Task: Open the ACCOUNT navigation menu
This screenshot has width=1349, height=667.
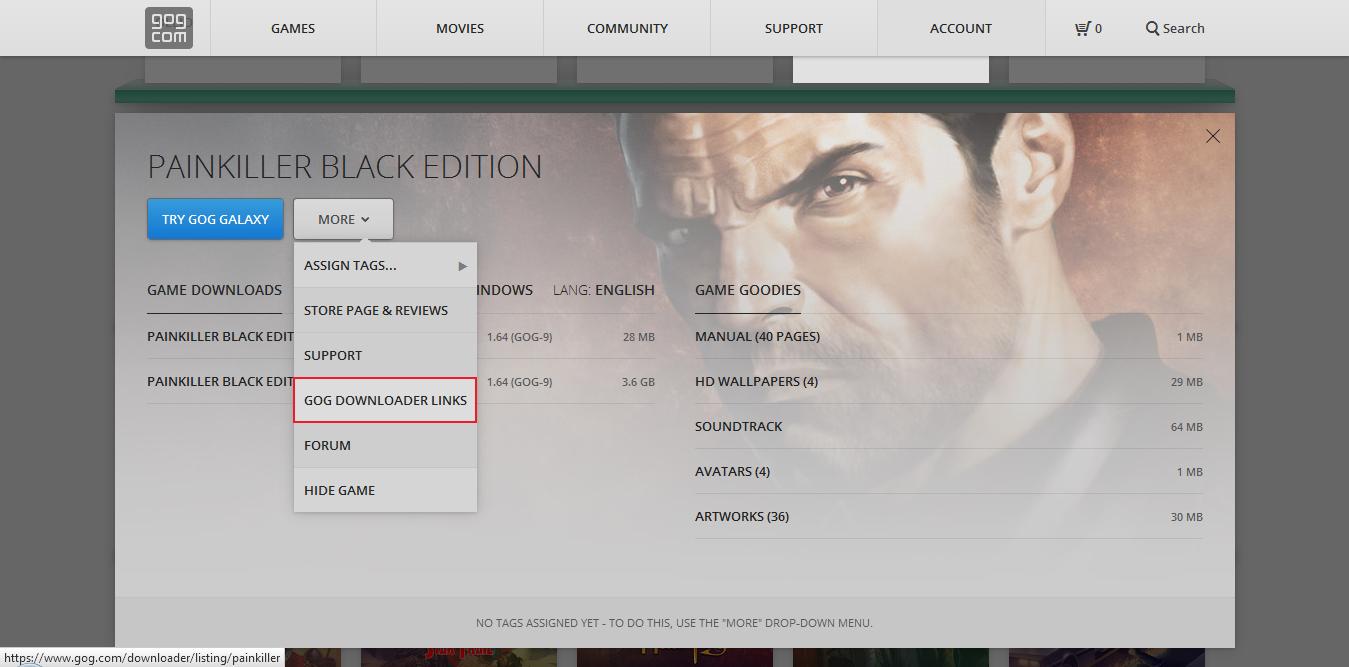Action: coord(961,28)
